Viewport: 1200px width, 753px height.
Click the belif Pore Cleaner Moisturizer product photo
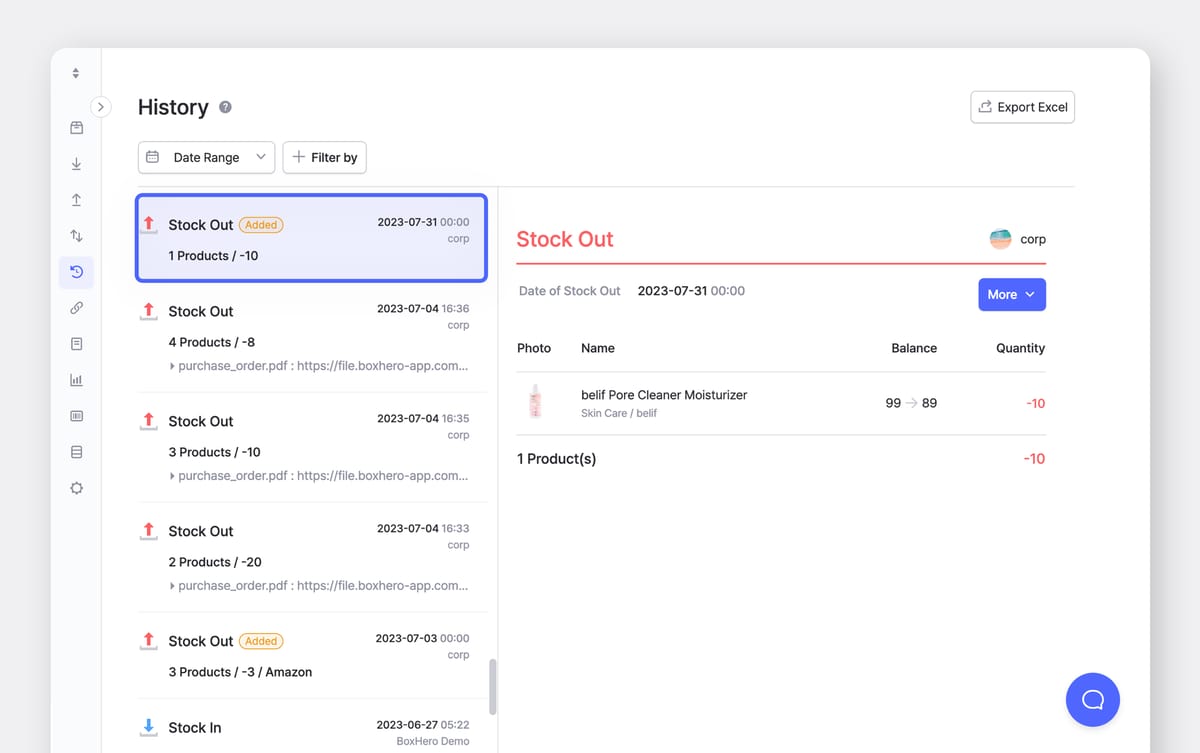tap(535, 402)
